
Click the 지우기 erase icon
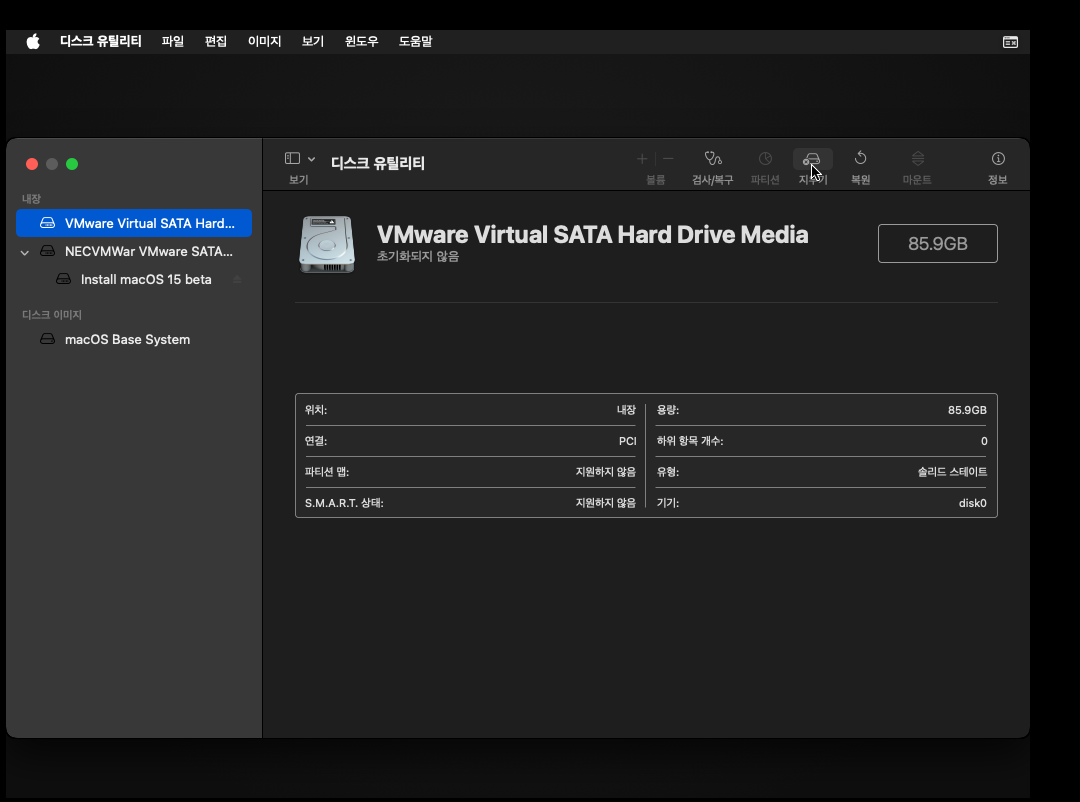[813, 159]
